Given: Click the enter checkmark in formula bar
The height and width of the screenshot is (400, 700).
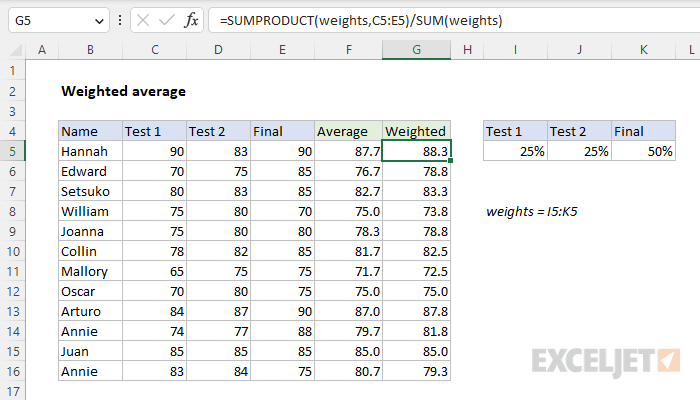Looking at the screenshot, I should tap(166, 20).
